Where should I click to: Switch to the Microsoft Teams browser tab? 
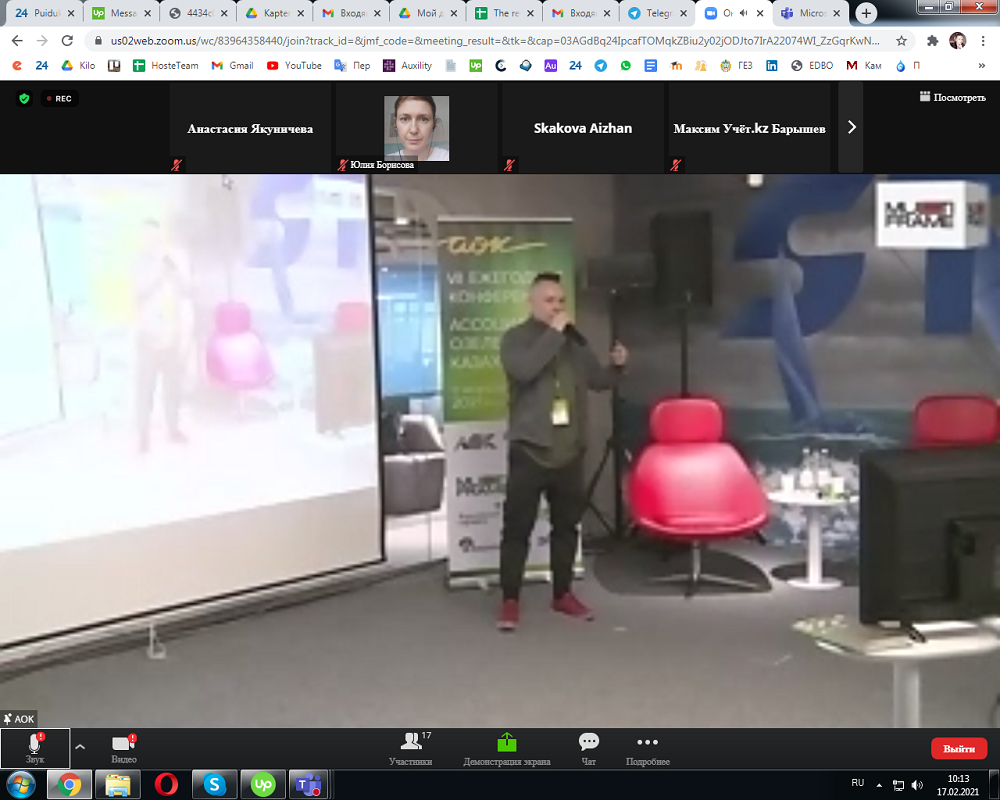coord(802,14)
